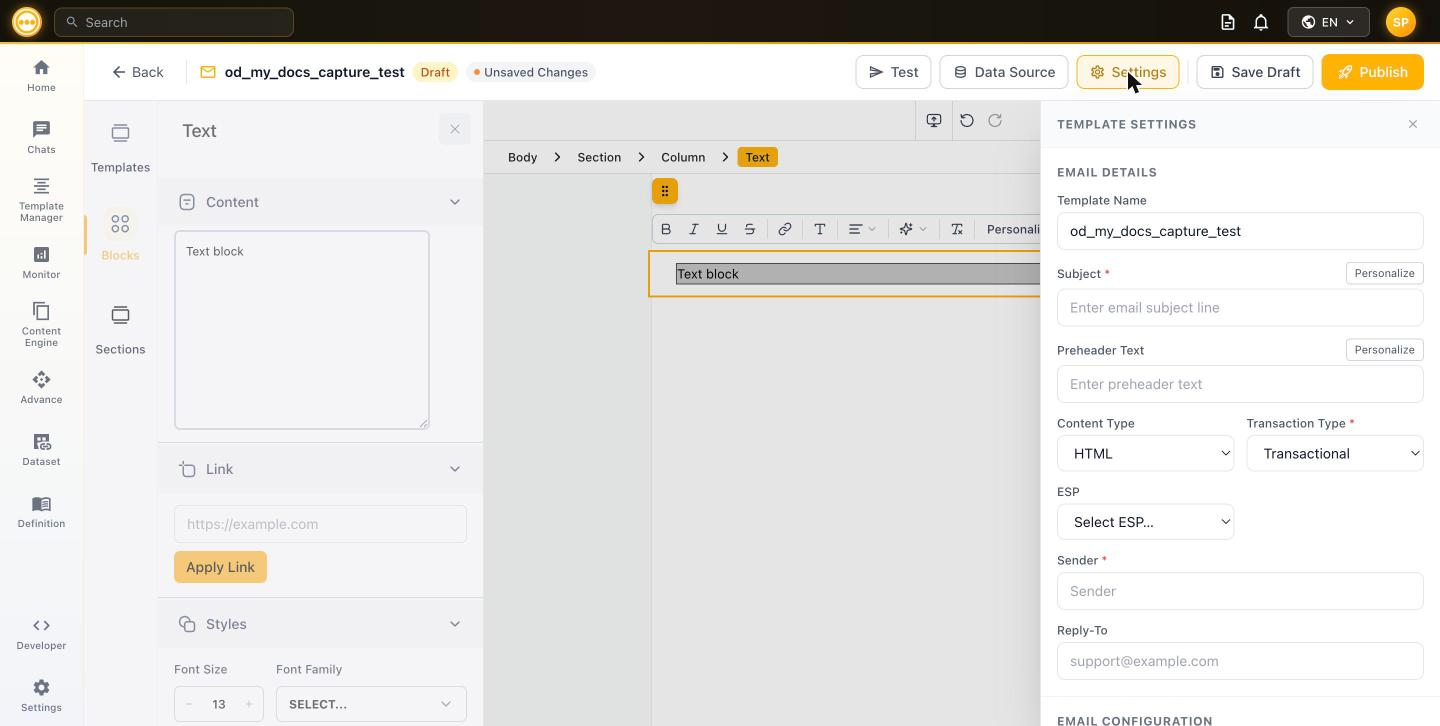The image size is (1440, 726).
Task: Apply bold formatting
Action: click(666, 229)
